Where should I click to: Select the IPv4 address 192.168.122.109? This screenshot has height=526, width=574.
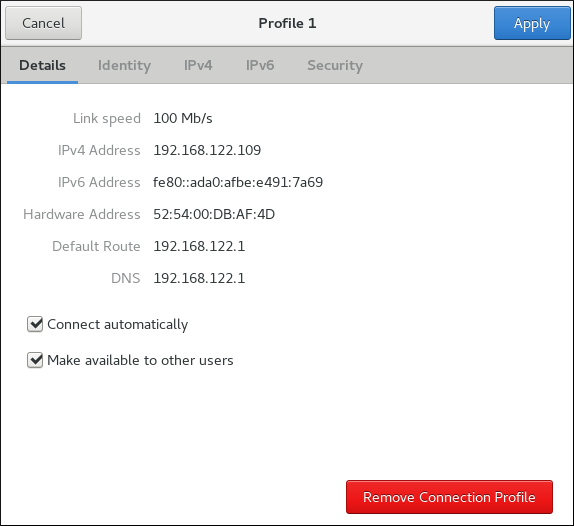tap(207, 150)
